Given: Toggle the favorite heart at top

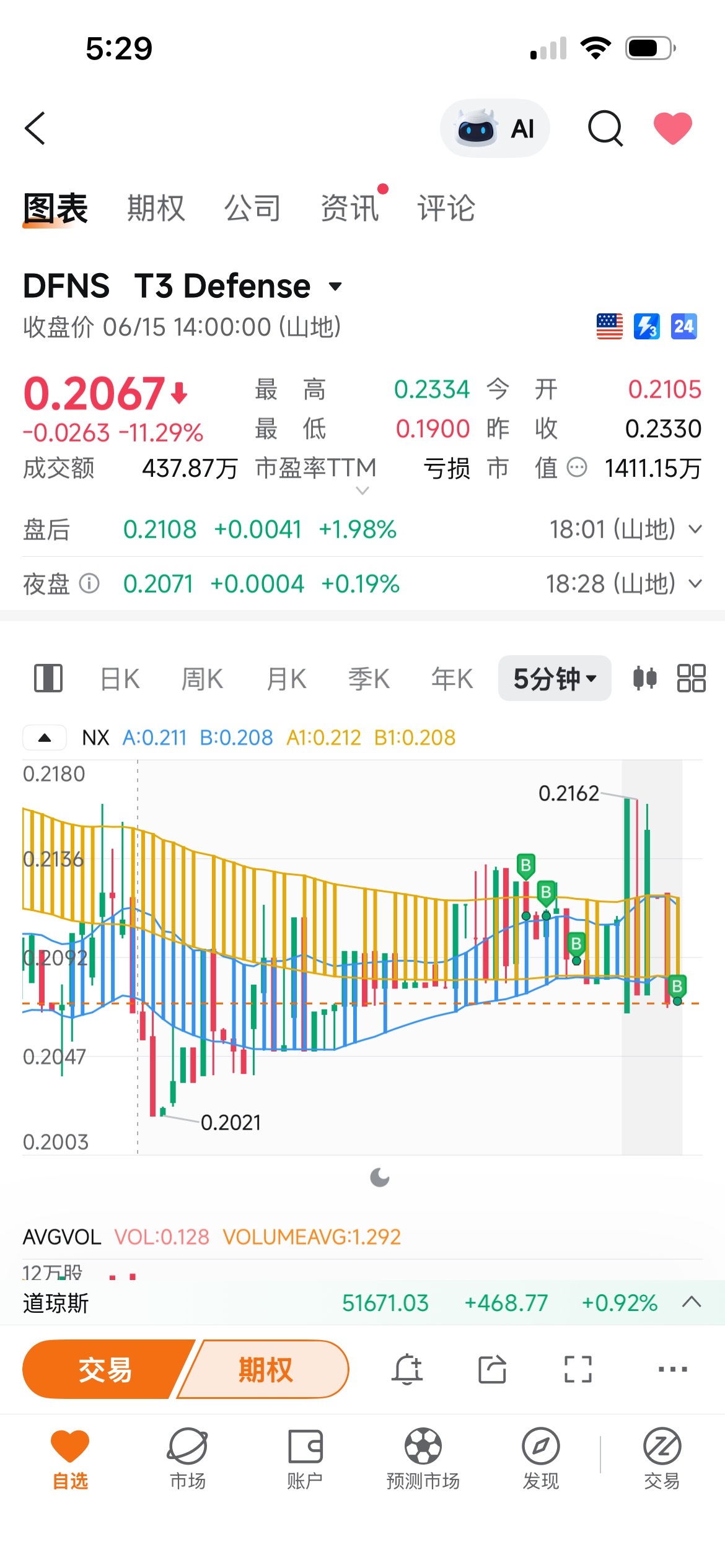Looking at the screenshot, I should (x=673, y=128).
